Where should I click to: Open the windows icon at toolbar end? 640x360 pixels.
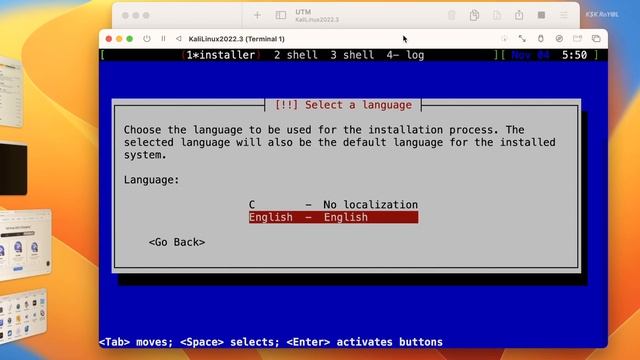[x=596, y=39]
